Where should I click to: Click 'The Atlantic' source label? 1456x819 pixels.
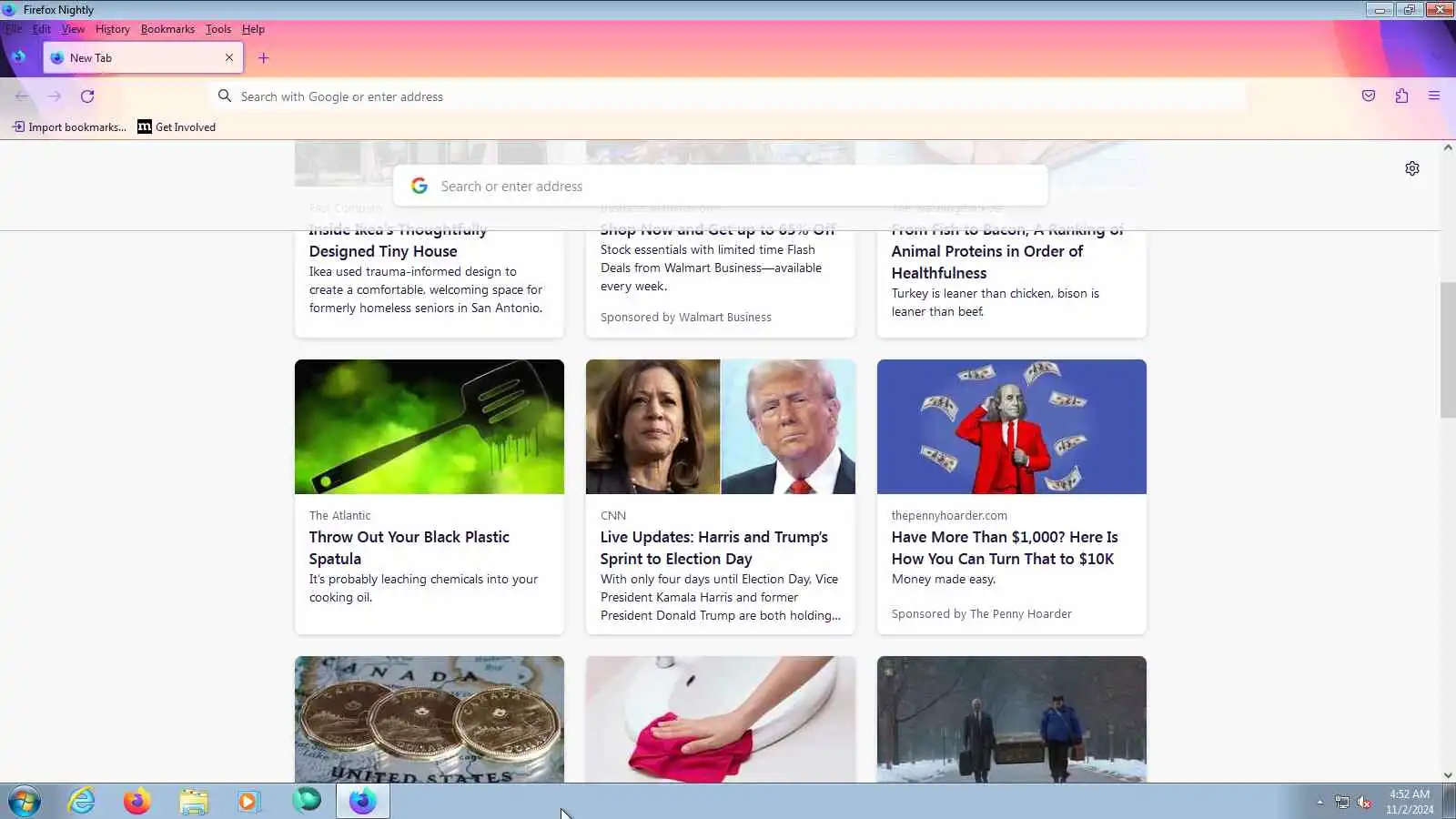pos(339,516)
